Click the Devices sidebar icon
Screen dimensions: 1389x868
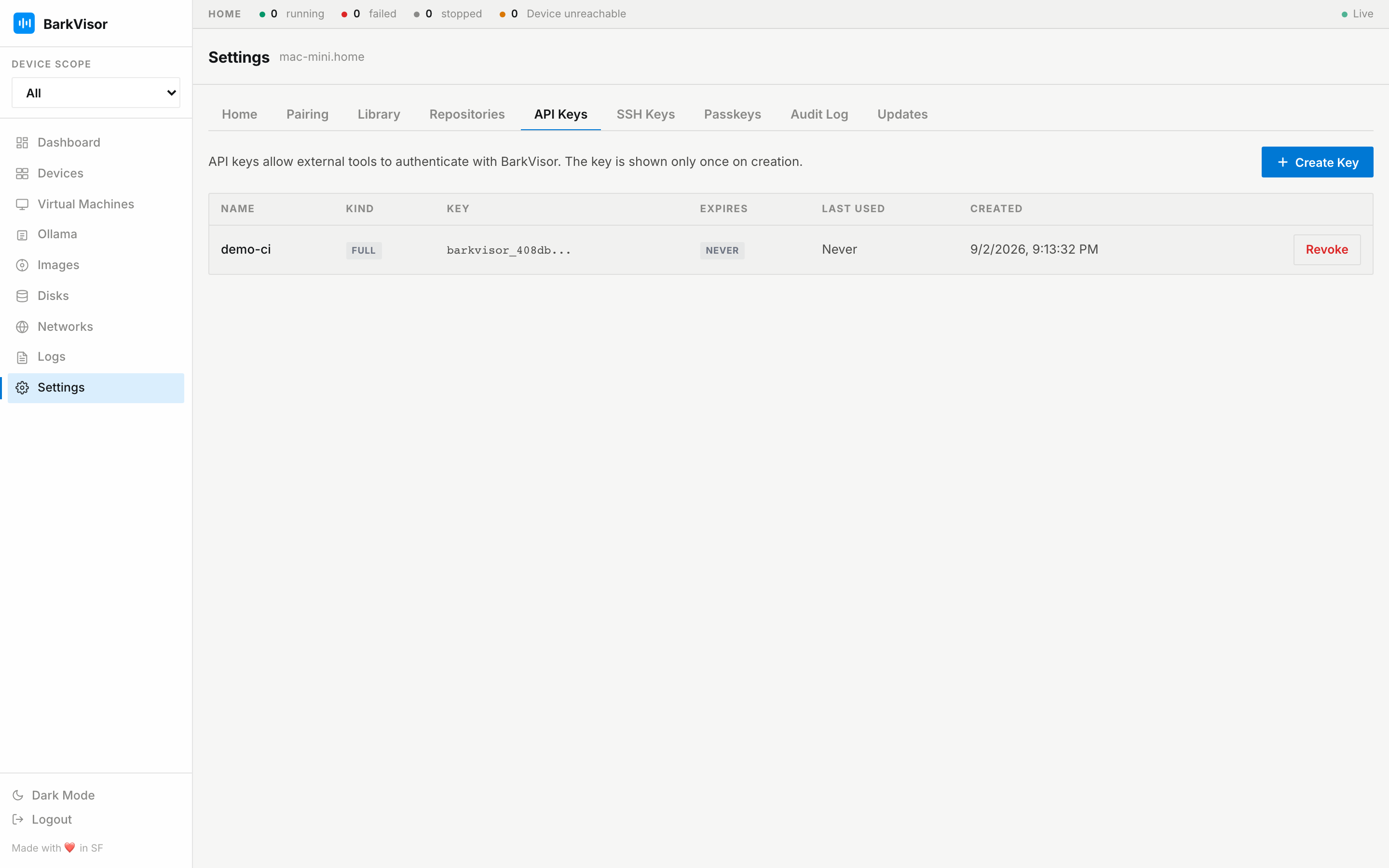22,174
